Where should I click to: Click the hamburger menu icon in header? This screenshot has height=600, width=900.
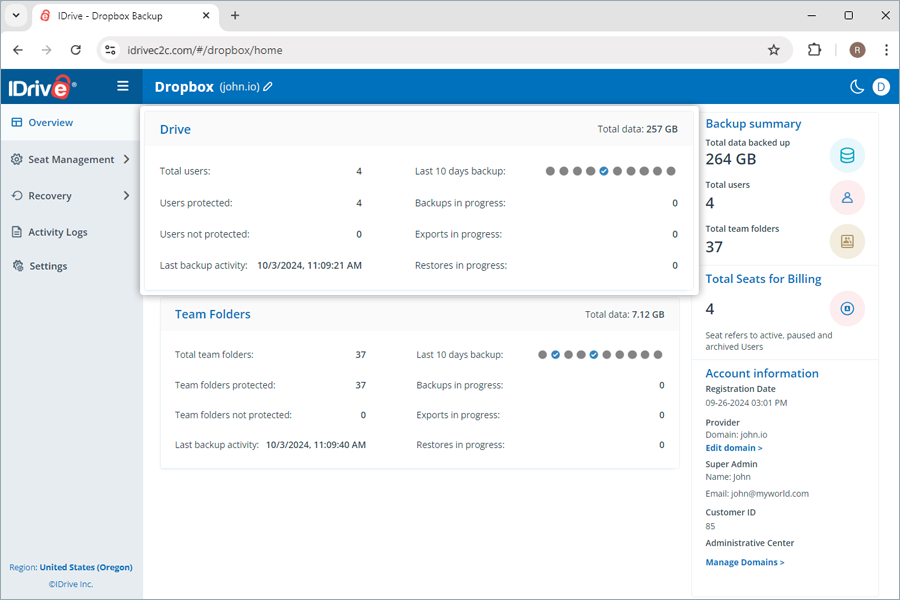point(123,86)
